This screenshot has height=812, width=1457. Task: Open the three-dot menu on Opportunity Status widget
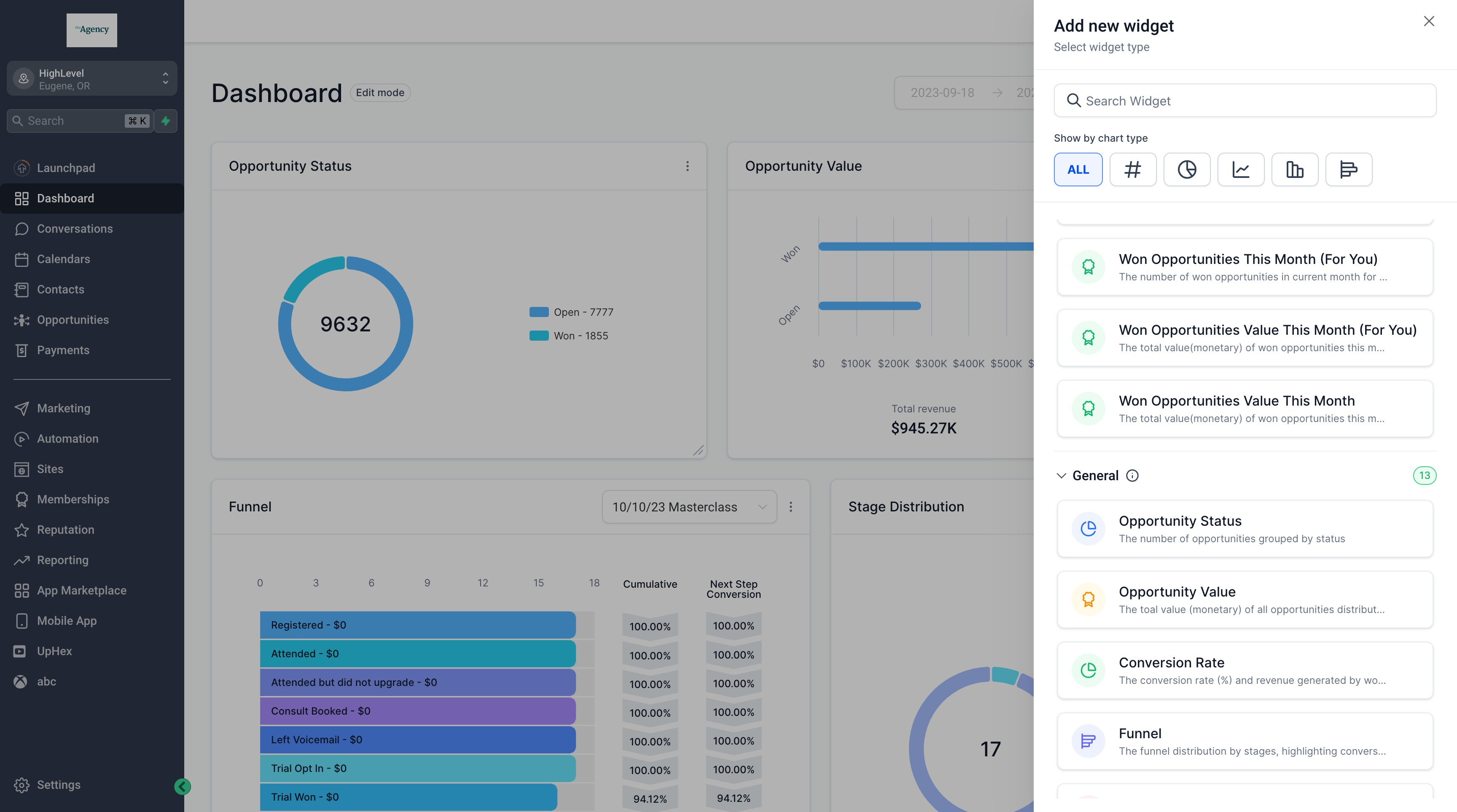688,166
